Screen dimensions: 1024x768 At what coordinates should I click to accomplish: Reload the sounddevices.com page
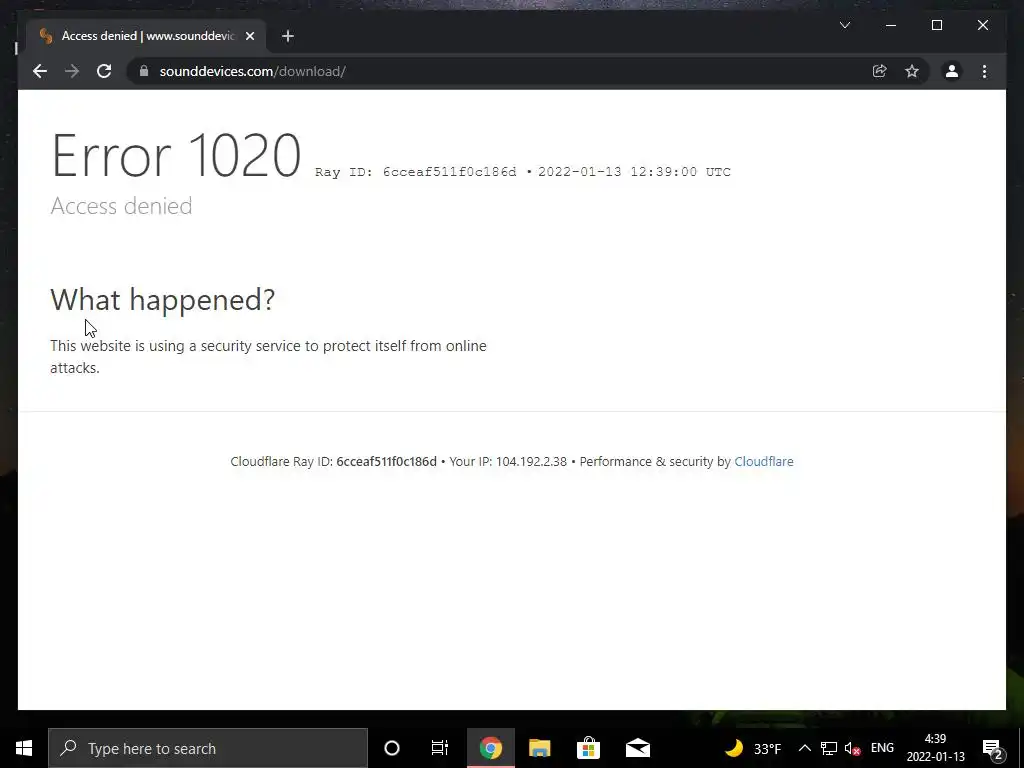(x=104, y=71)
